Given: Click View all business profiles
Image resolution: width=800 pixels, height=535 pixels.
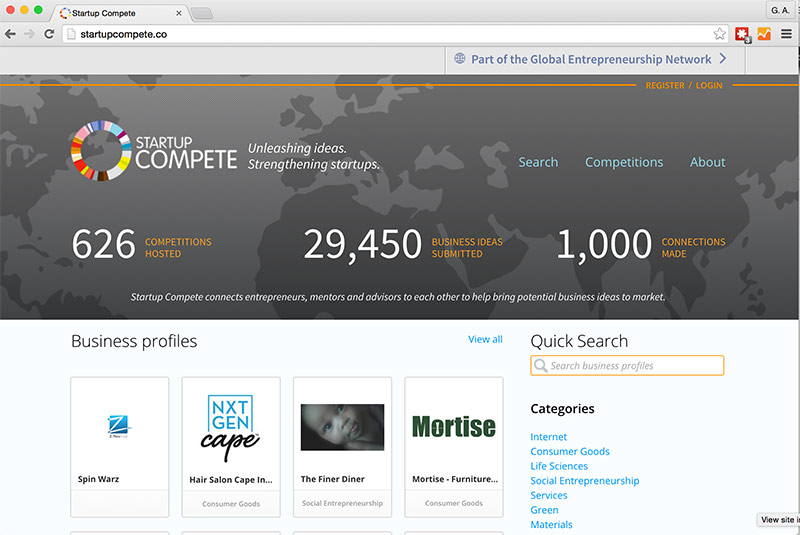Looking at the screenshot, I should point(485,339).
